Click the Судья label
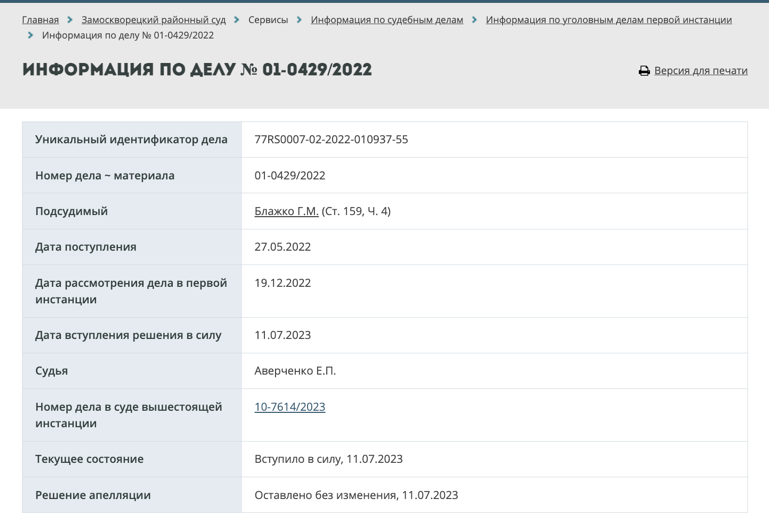 (51, 371)
